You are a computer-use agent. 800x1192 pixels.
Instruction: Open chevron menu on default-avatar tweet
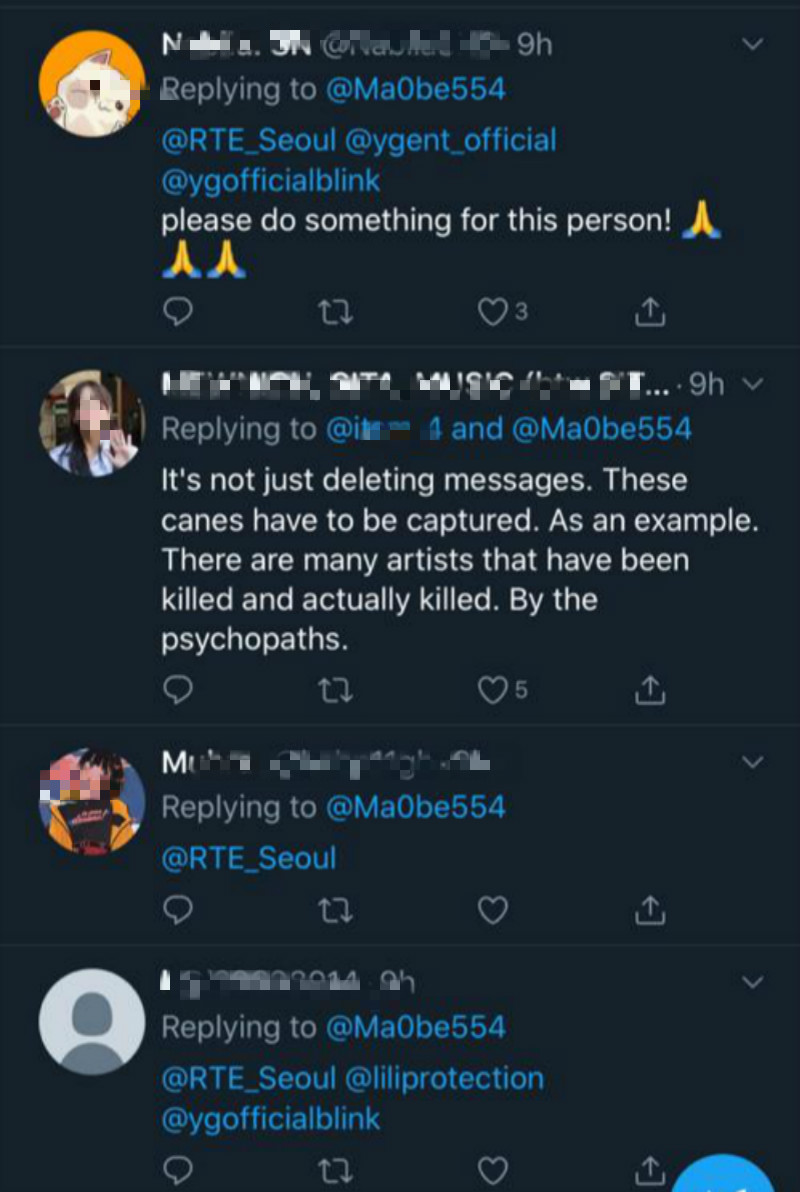[753, 983]
